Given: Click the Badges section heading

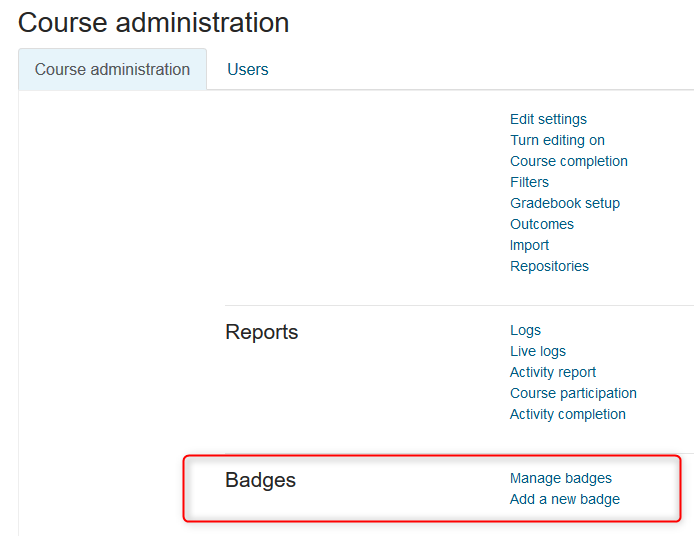Looking at the screenshot, I should point(261,480).
